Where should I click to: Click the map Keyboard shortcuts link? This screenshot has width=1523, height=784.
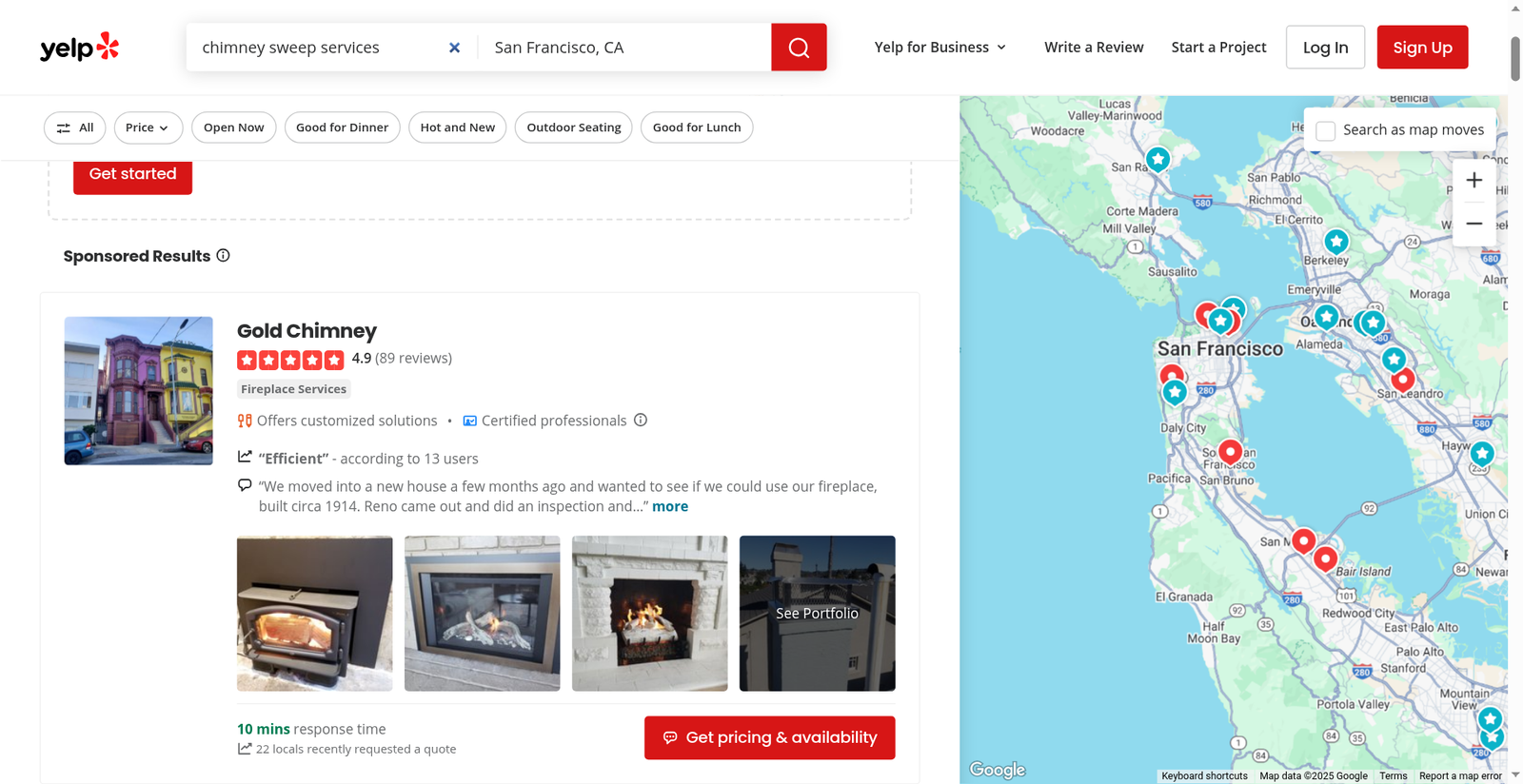pos(1204,775)
